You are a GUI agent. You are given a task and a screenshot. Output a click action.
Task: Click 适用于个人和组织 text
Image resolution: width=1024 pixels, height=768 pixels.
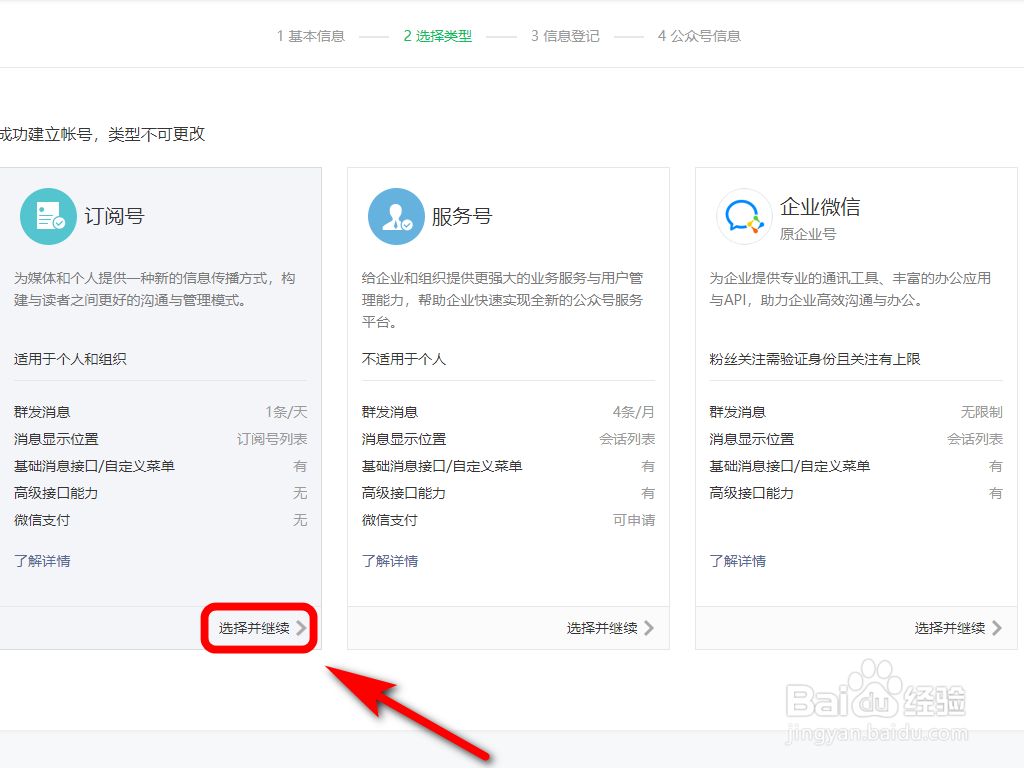coord(71,359)
